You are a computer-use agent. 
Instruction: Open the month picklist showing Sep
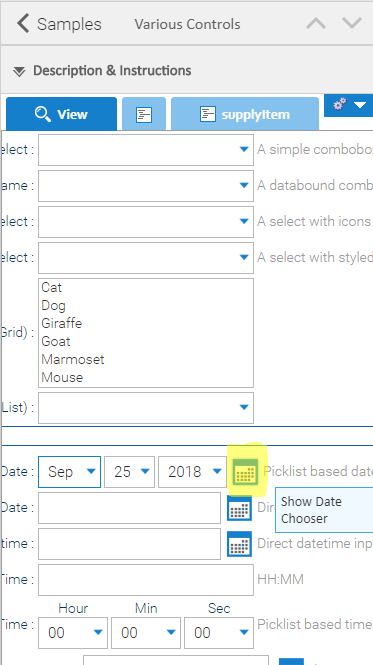pos(70,472)
